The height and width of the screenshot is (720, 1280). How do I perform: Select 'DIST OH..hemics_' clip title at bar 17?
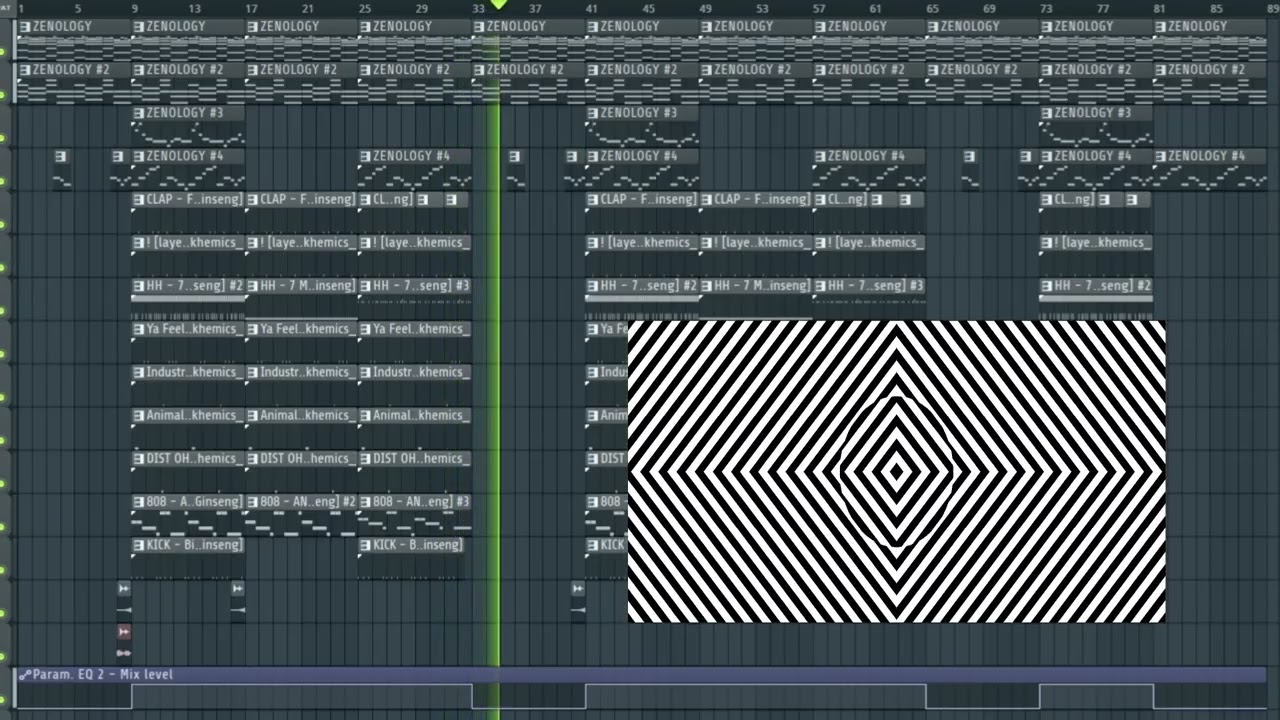tap(308, 458)
